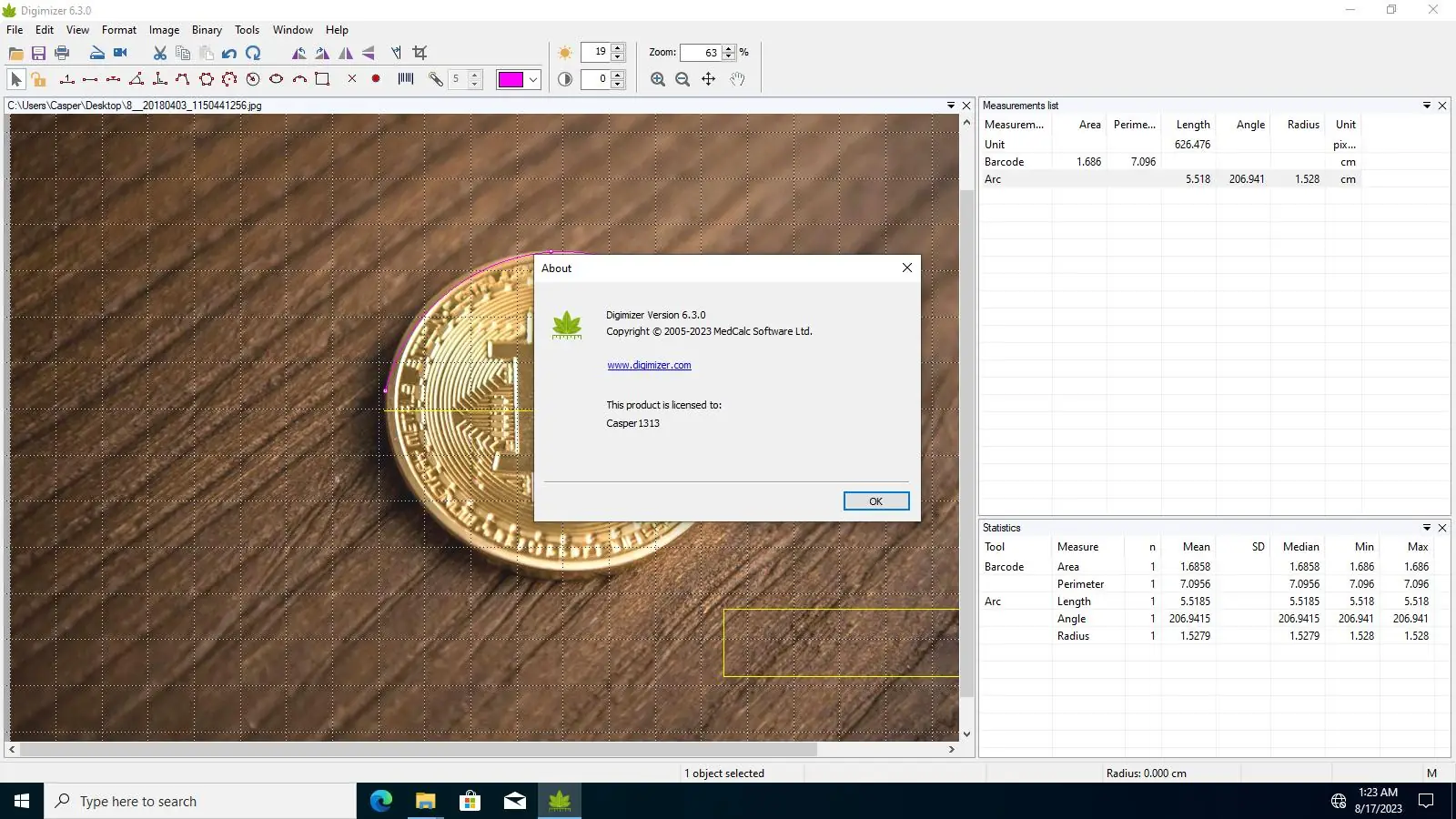This screenshot has width=1456, height=819.
Task: Open the www.digimizer.com link
Action: coord(649,366)
